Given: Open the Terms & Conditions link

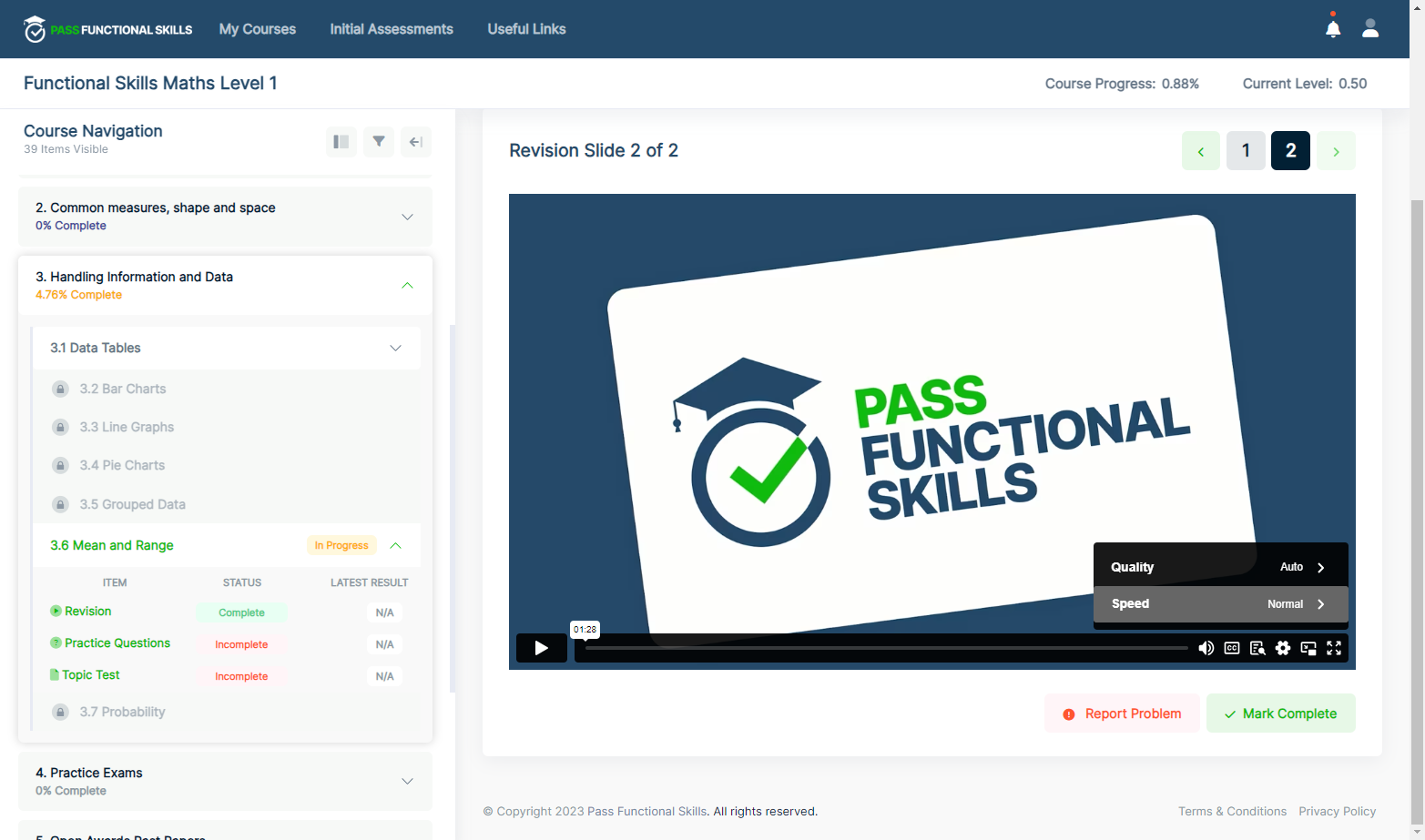Looking at the screenshot, I should pyautogui.click(x=1232, y=811).
